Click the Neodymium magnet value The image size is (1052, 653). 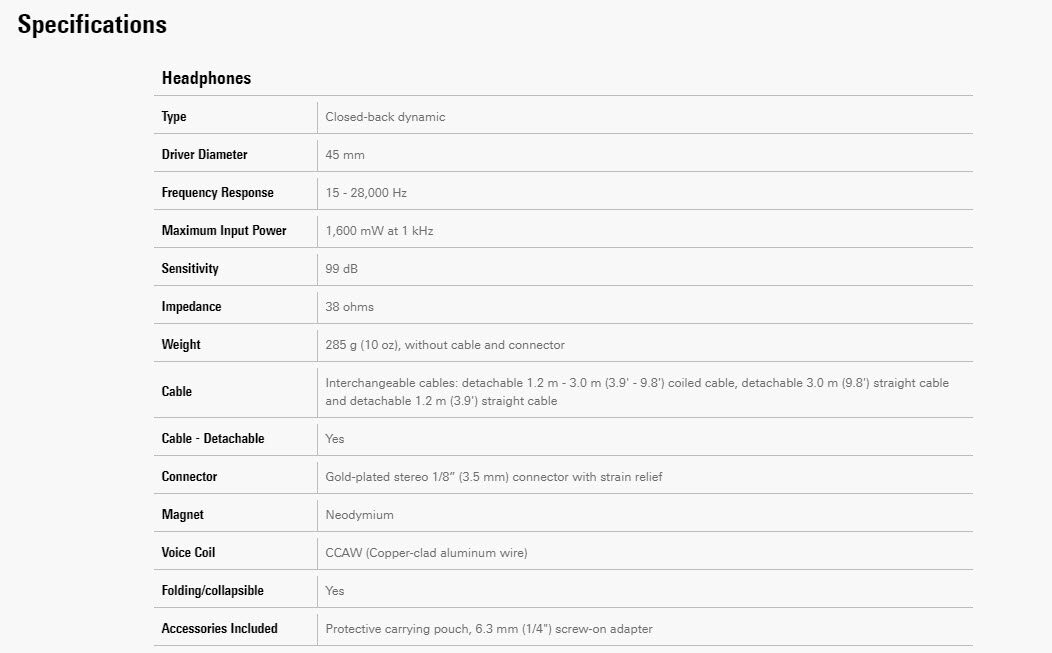pos(359,515)
